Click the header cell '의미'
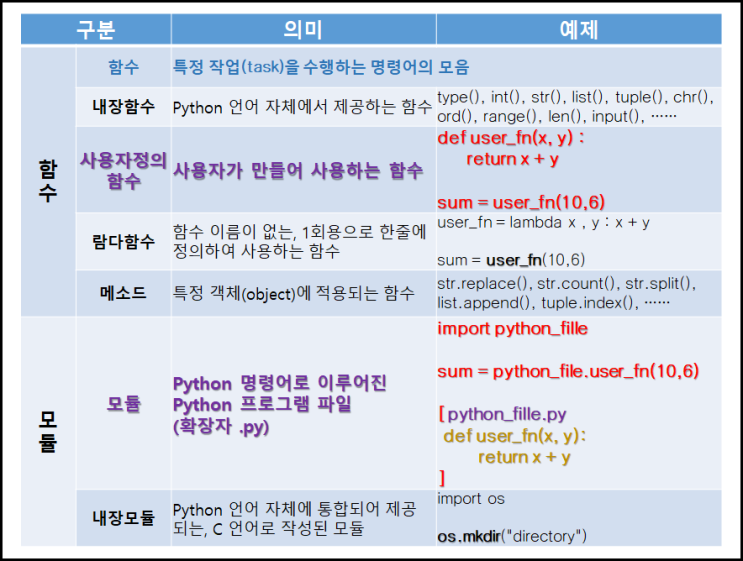The height and width of the screenshot is (561, 743). tap(303, 29)
